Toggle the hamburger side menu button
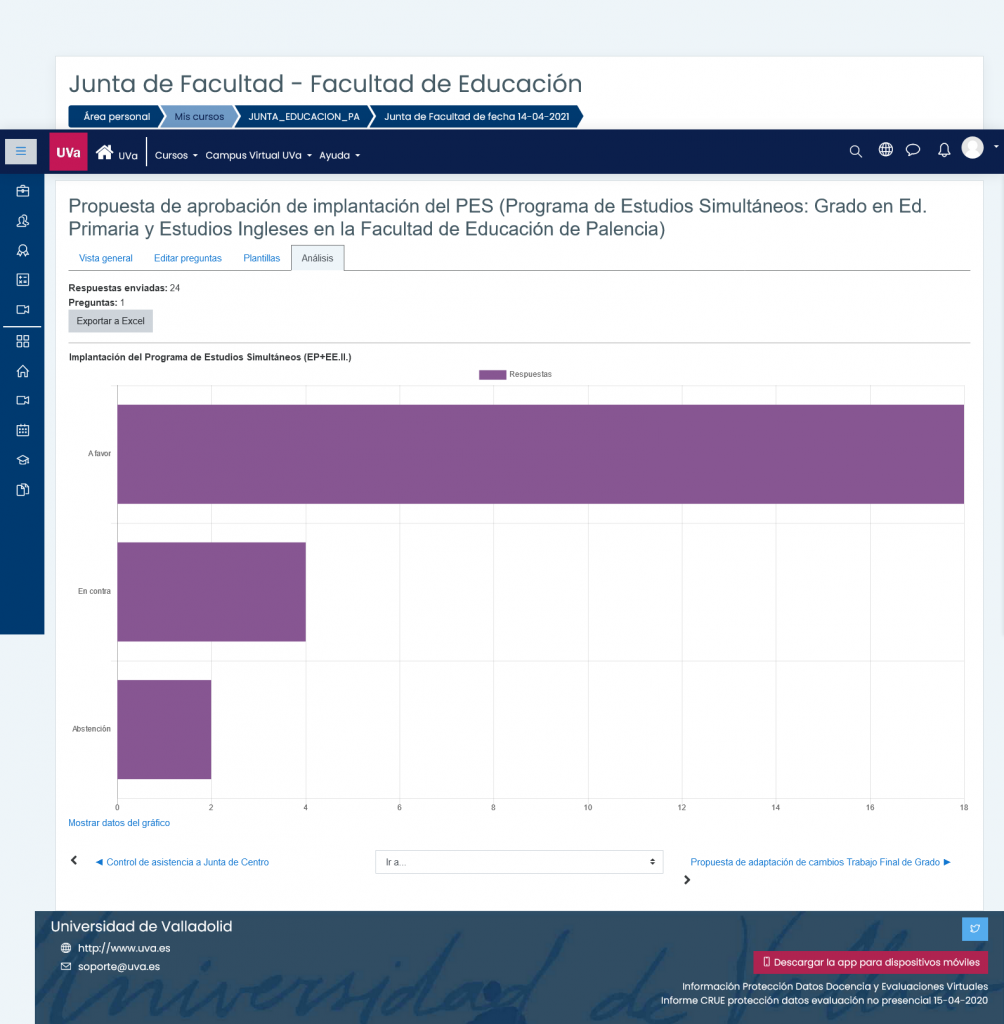The height and width of the screenshot is (1024, 1004). click(x=21, y=152)
